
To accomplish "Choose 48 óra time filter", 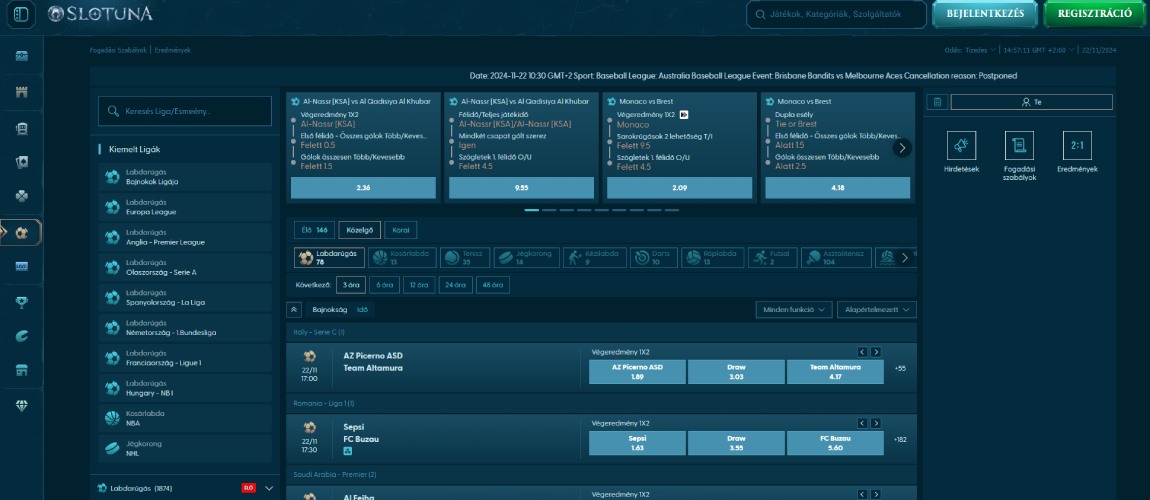I will 493,285.
